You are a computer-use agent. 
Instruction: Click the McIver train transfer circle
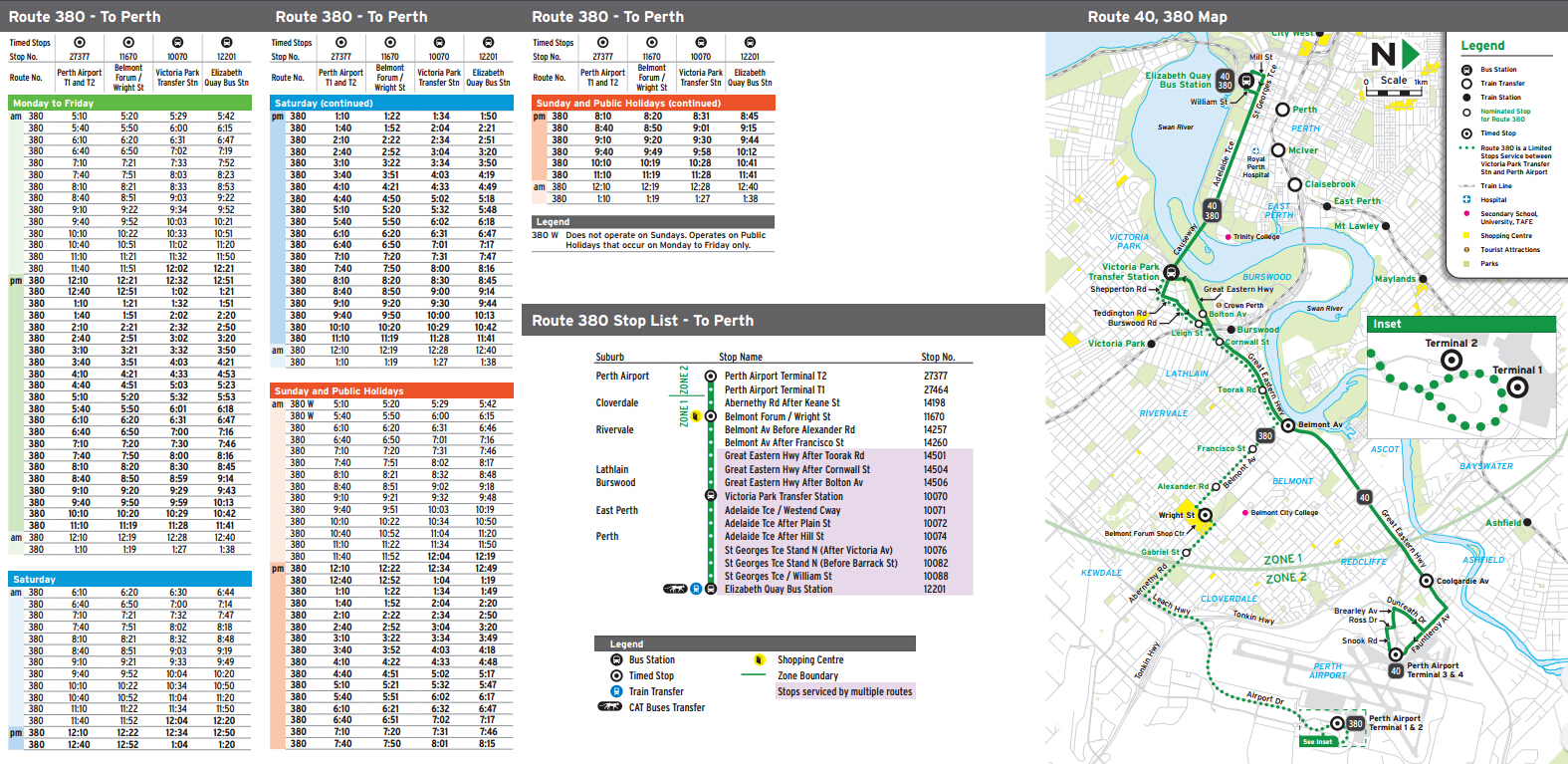[x=1279, y=150]
